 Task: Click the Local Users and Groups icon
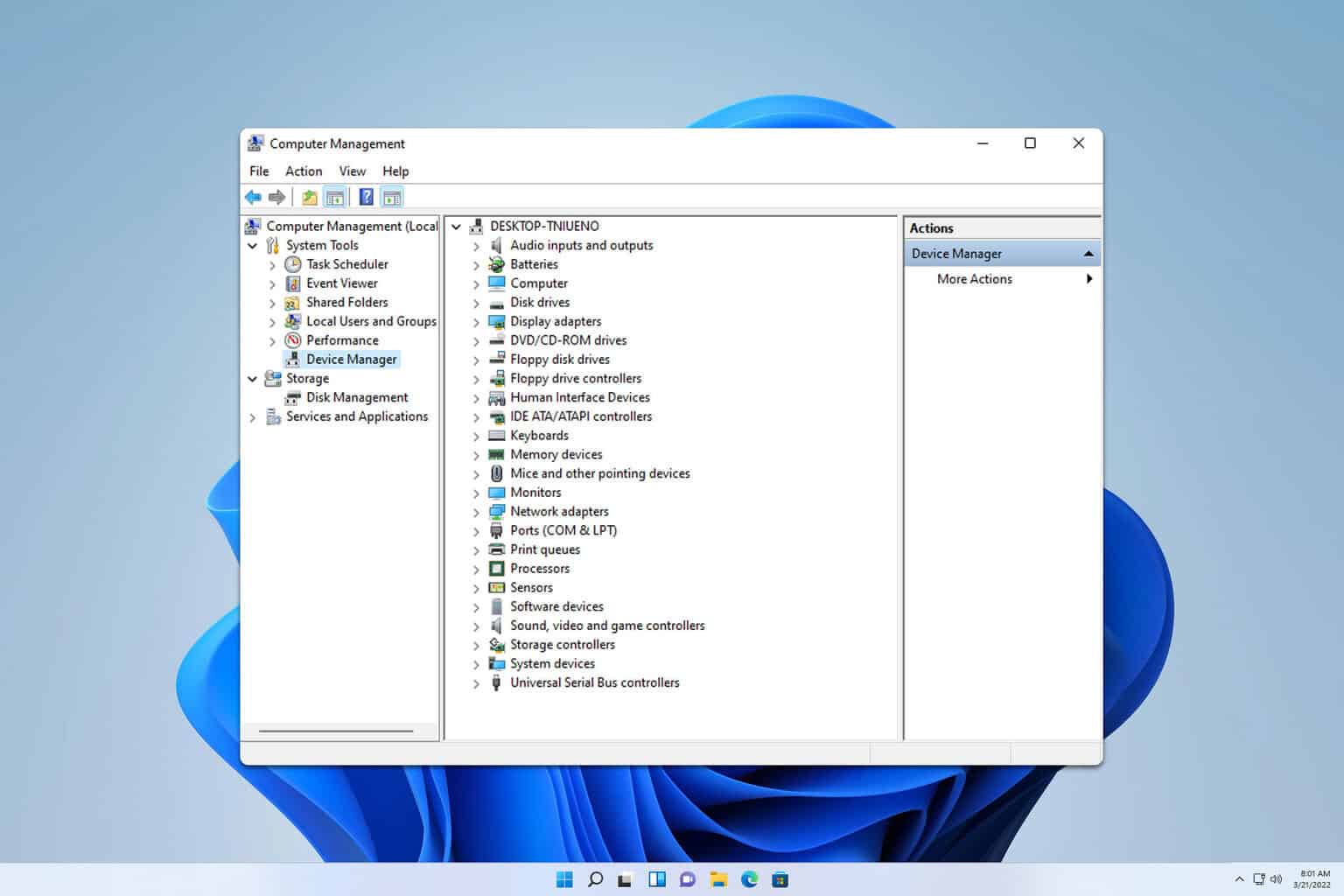293,321
